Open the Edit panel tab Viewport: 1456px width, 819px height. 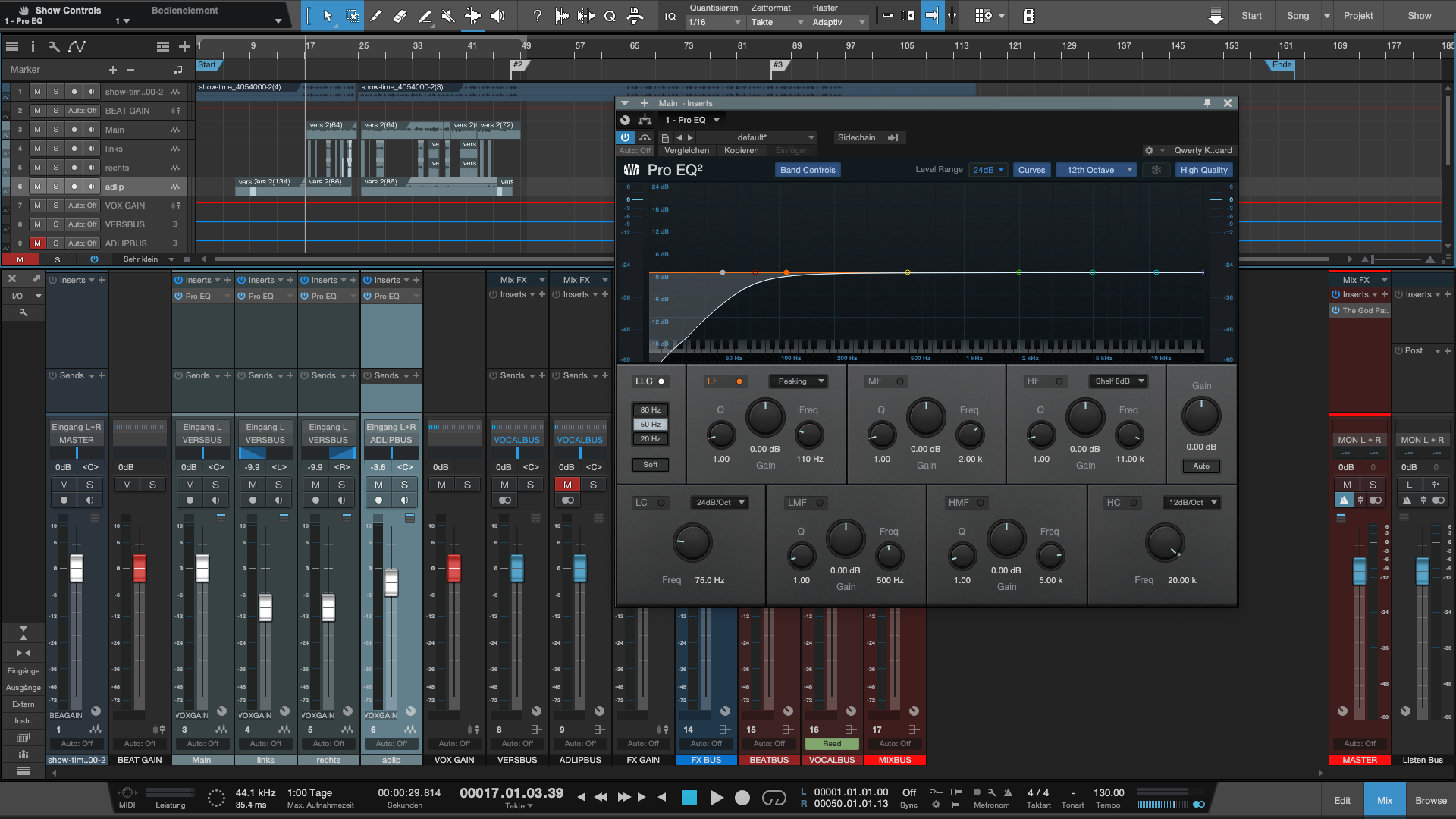pyautogui.click(x=1342, y=800)
